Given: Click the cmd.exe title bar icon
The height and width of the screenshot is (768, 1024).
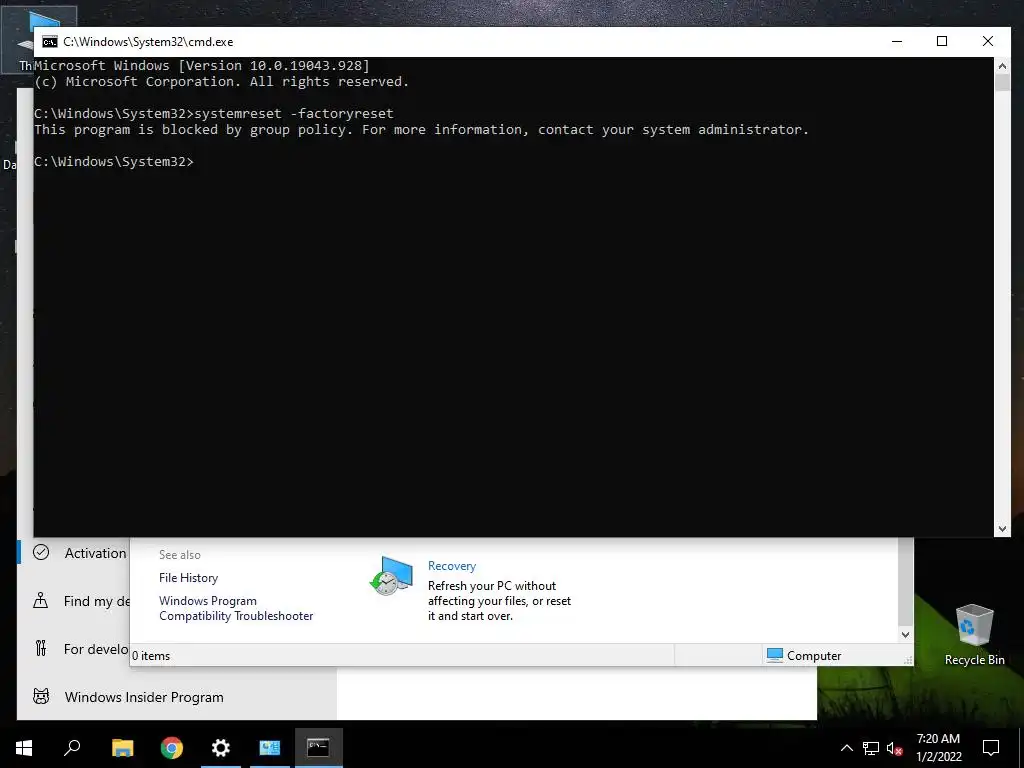Looking at the screenshot, I should [50, 42].
